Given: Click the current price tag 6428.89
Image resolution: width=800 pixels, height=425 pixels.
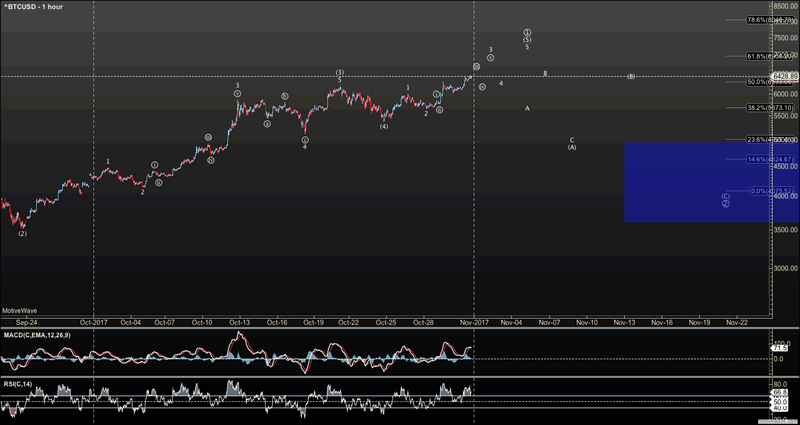Looking at the screenshot, I should (x=785, y=76).
